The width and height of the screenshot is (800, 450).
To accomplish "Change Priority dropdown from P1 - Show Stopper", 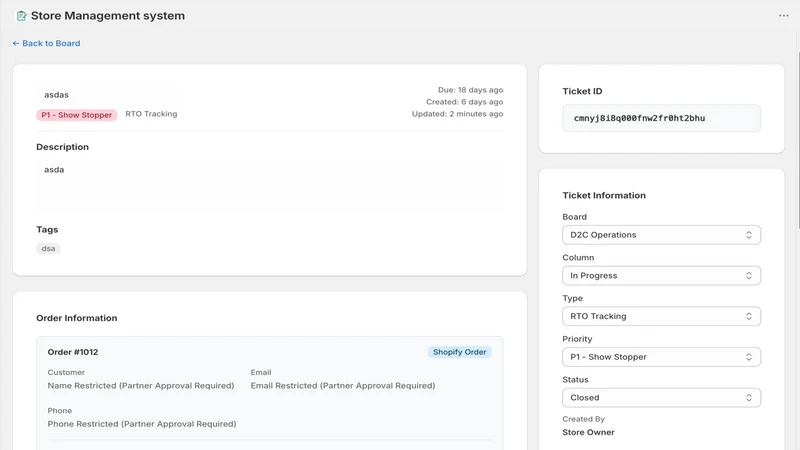I will point(661,357).
